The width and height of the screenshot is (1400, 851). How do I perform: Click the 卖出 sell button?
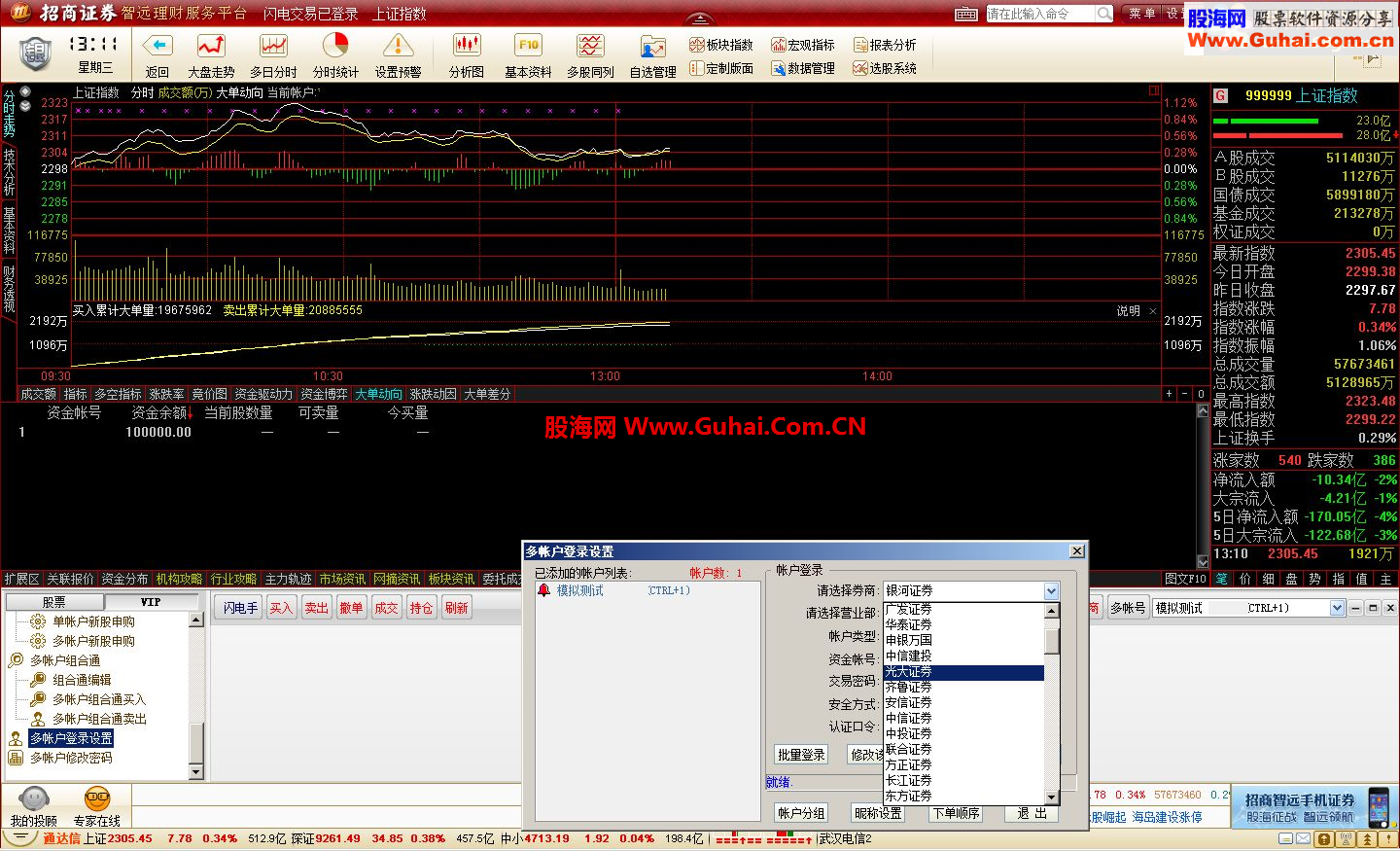click(316, 608)
